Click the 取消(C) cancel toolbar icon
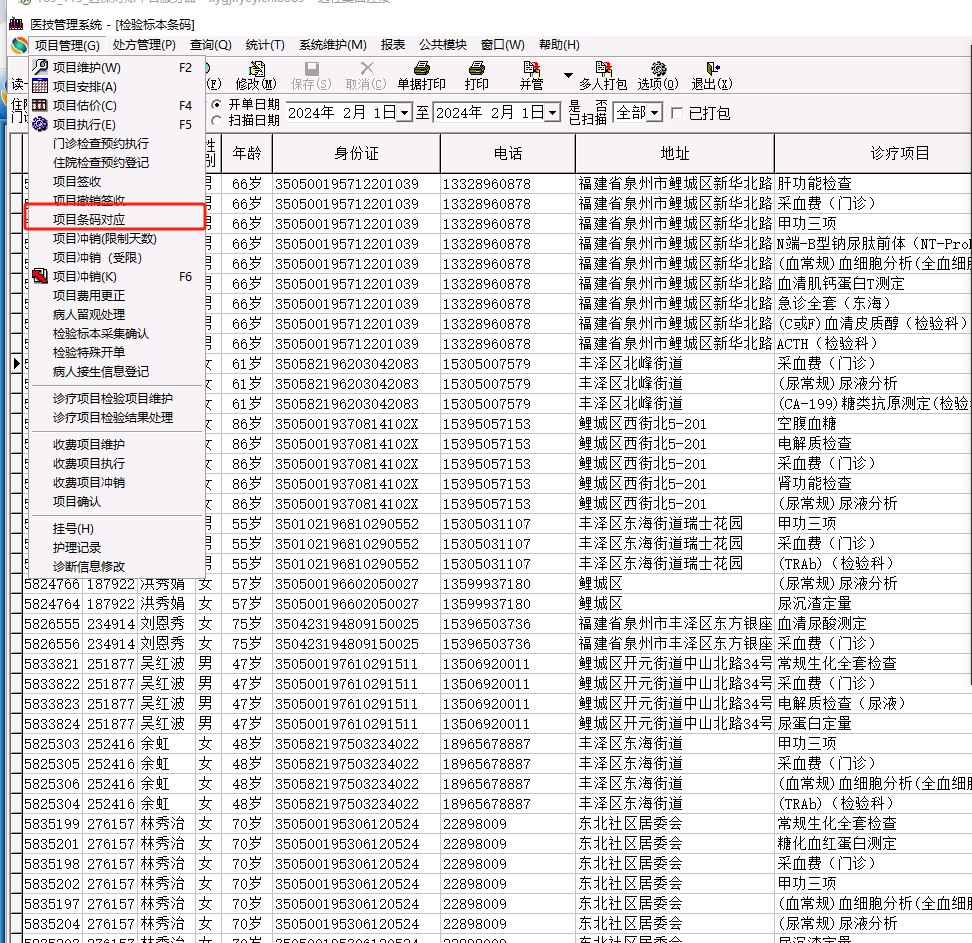Image resolution: width=972 pixels, height=943 pixels. pos(367,68)
